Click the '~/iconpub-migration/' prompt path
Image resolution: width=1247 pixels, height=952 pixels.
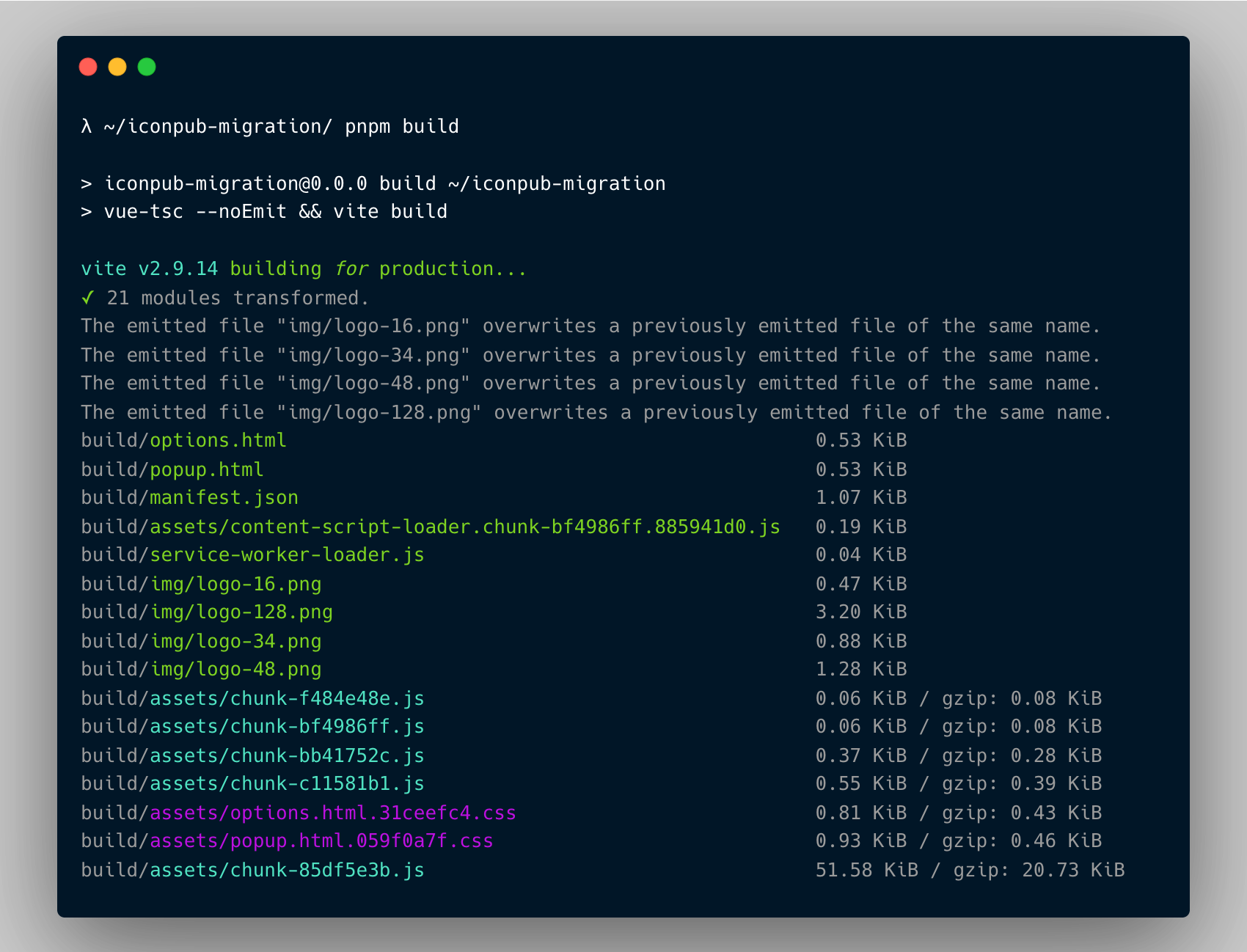tap(219, 126)
